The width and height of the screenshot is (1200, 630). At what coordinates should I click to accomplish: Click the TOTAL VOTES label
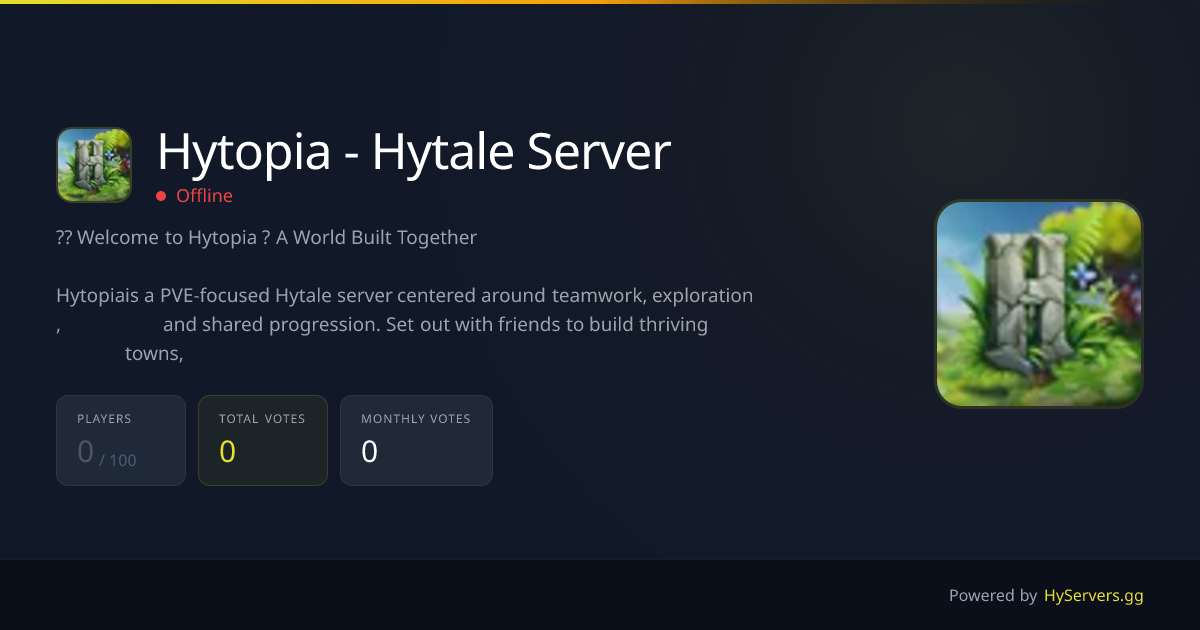[x=262, y=419]
